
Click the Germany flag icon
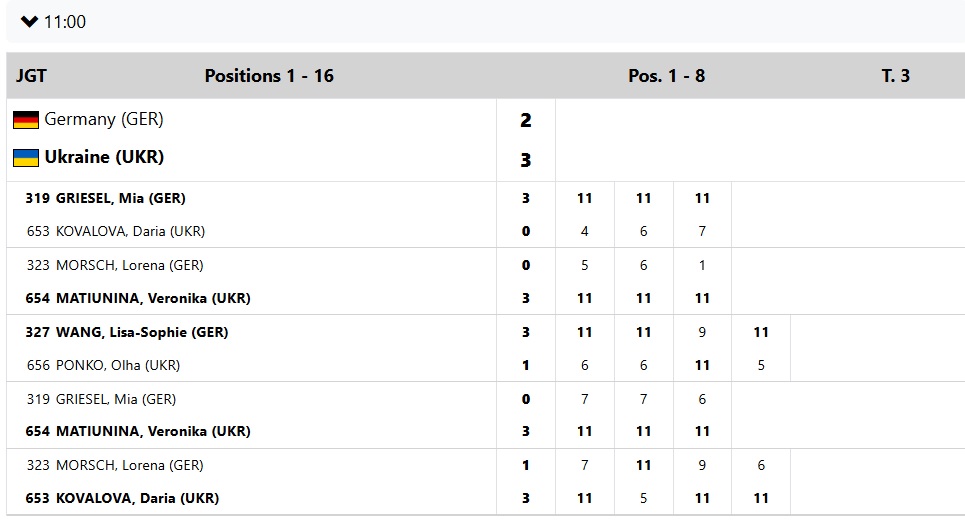pos(26,120)
